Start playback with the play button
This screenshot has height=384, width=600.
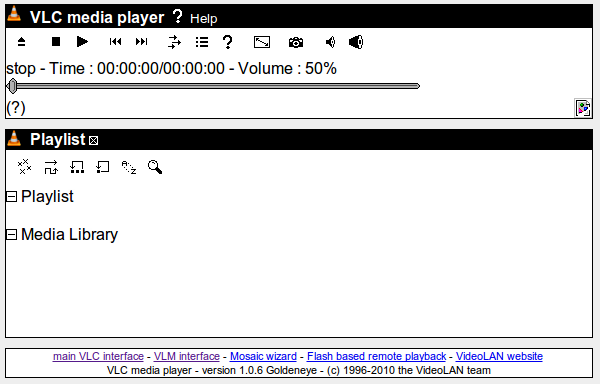click(x=82, y=42)
